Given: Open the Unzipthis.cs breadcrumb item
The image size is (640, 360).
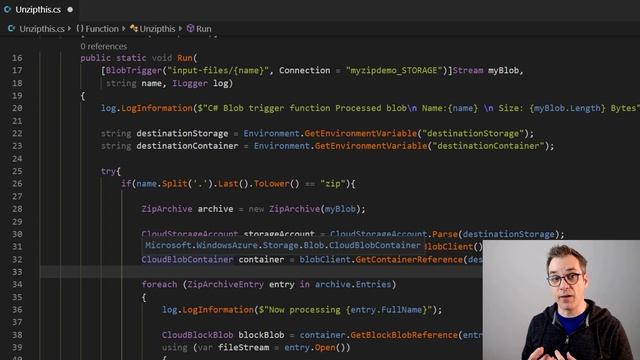Looking at the screenshot, I should [42, 29].
